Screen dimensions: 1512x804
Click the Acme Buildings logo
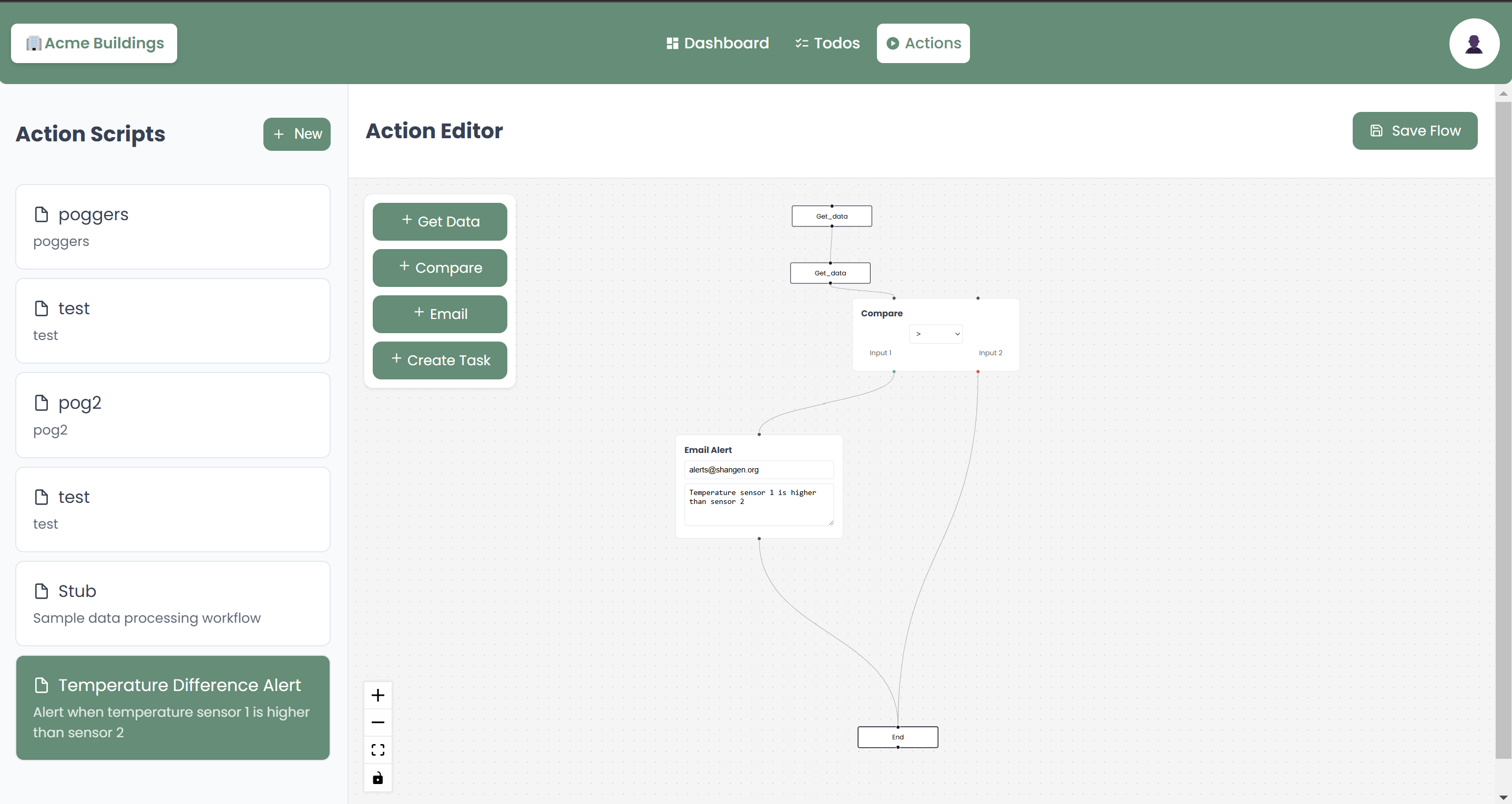coord(94,44)
